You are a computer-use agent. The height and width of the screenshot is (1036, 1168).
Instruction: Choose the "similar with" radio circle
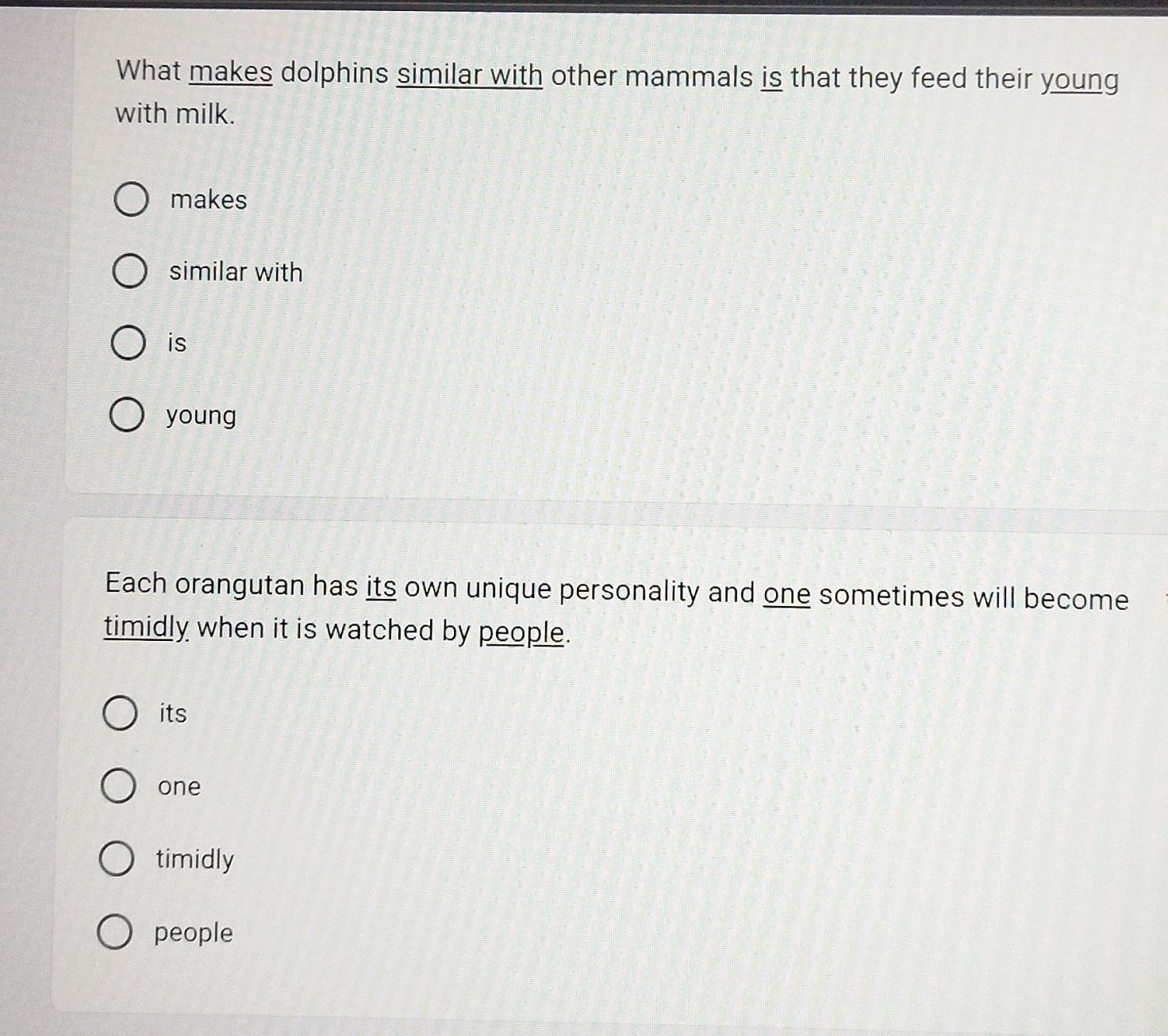(129, 271)
